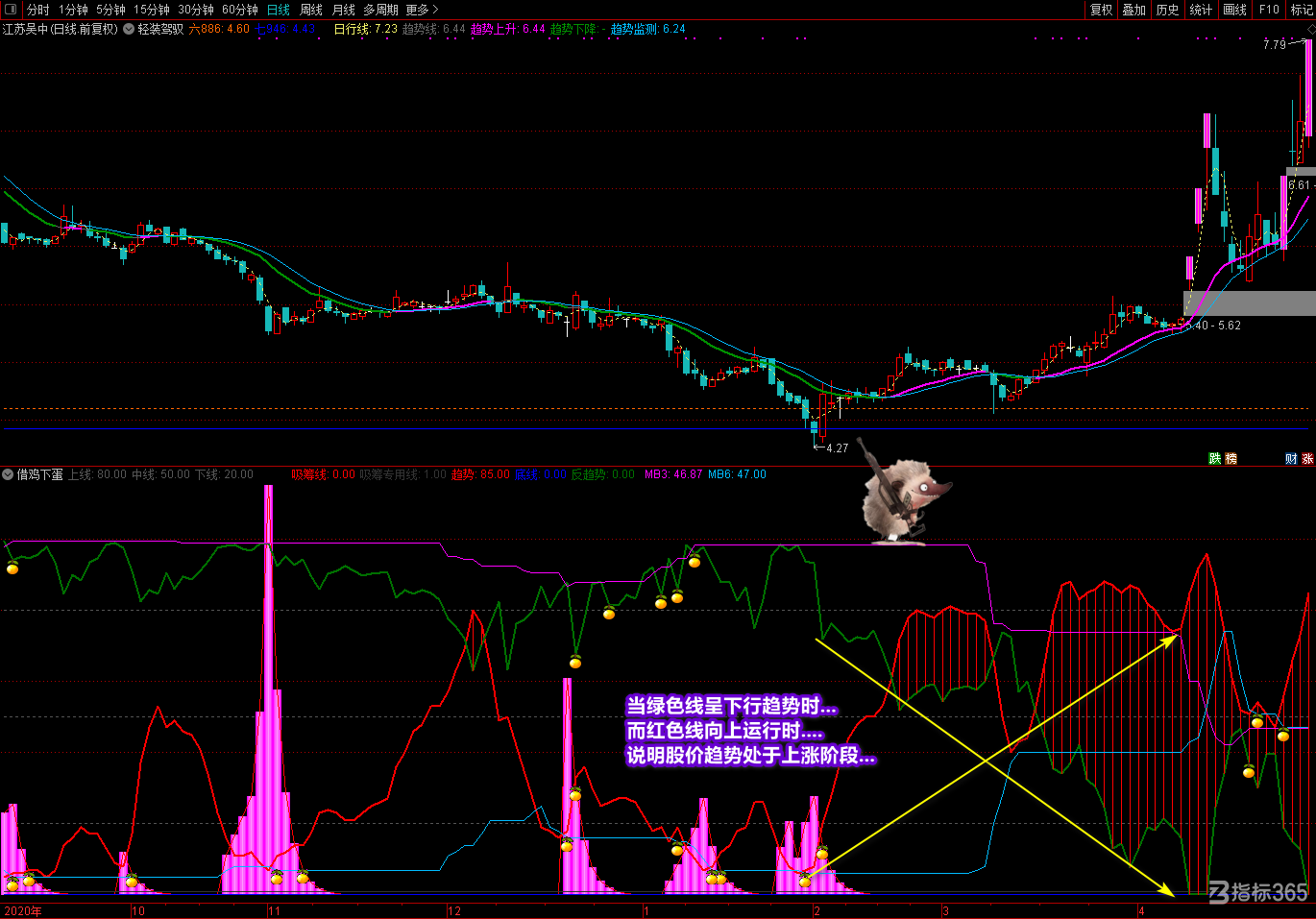The height and width of the screenshot is (919, 1316).
Task: Select the 日线 daily chart tab
Action: [279, 10]
